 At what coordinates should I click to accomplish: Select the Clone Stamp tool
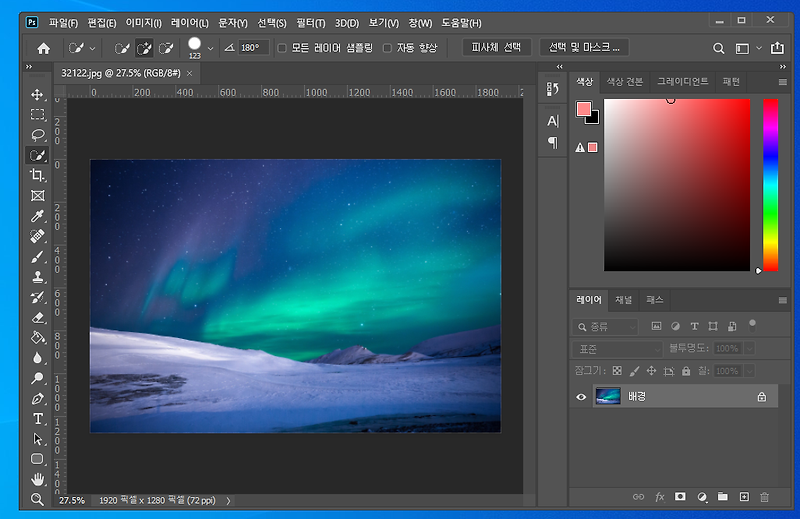(37, 277)
